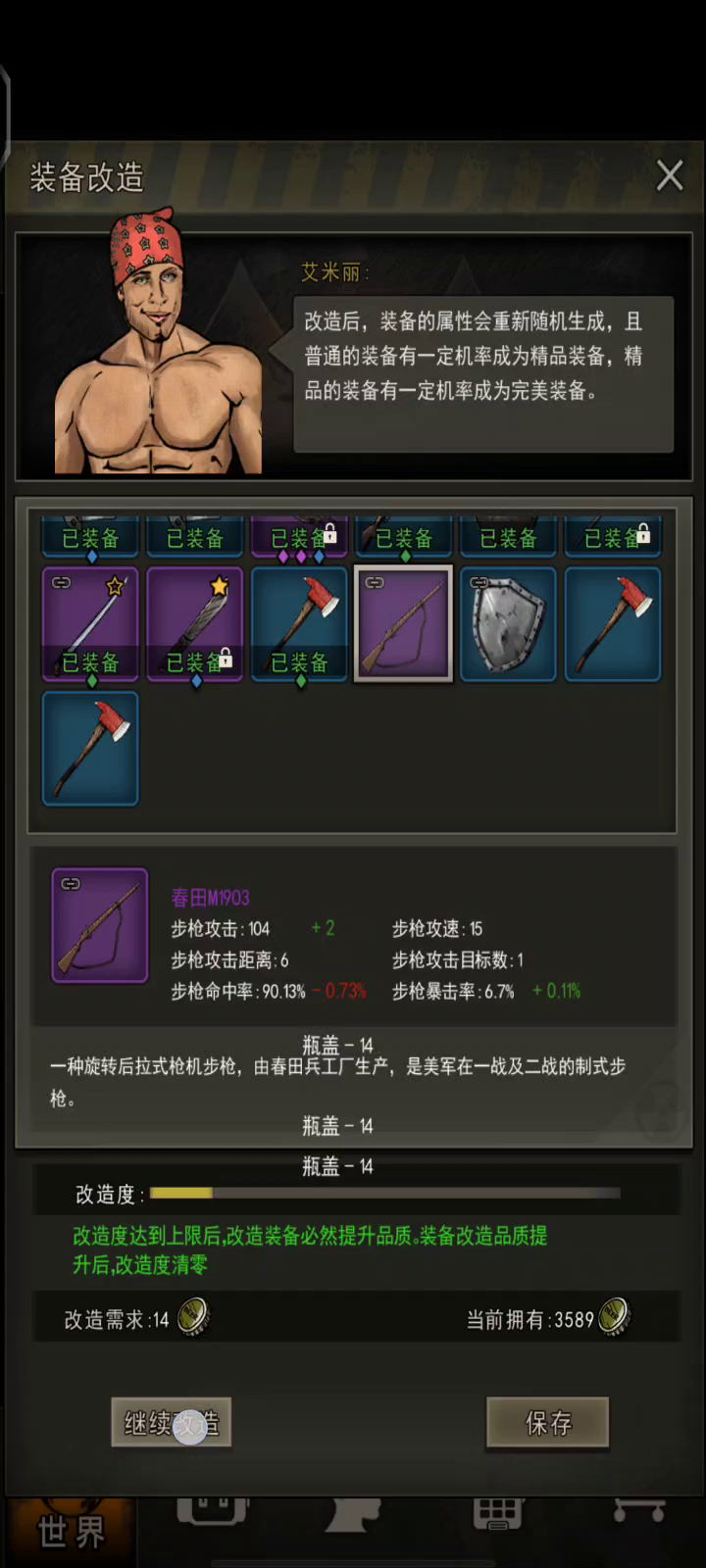Open the 世界 tab at bottom

(x=71, y=1532)
